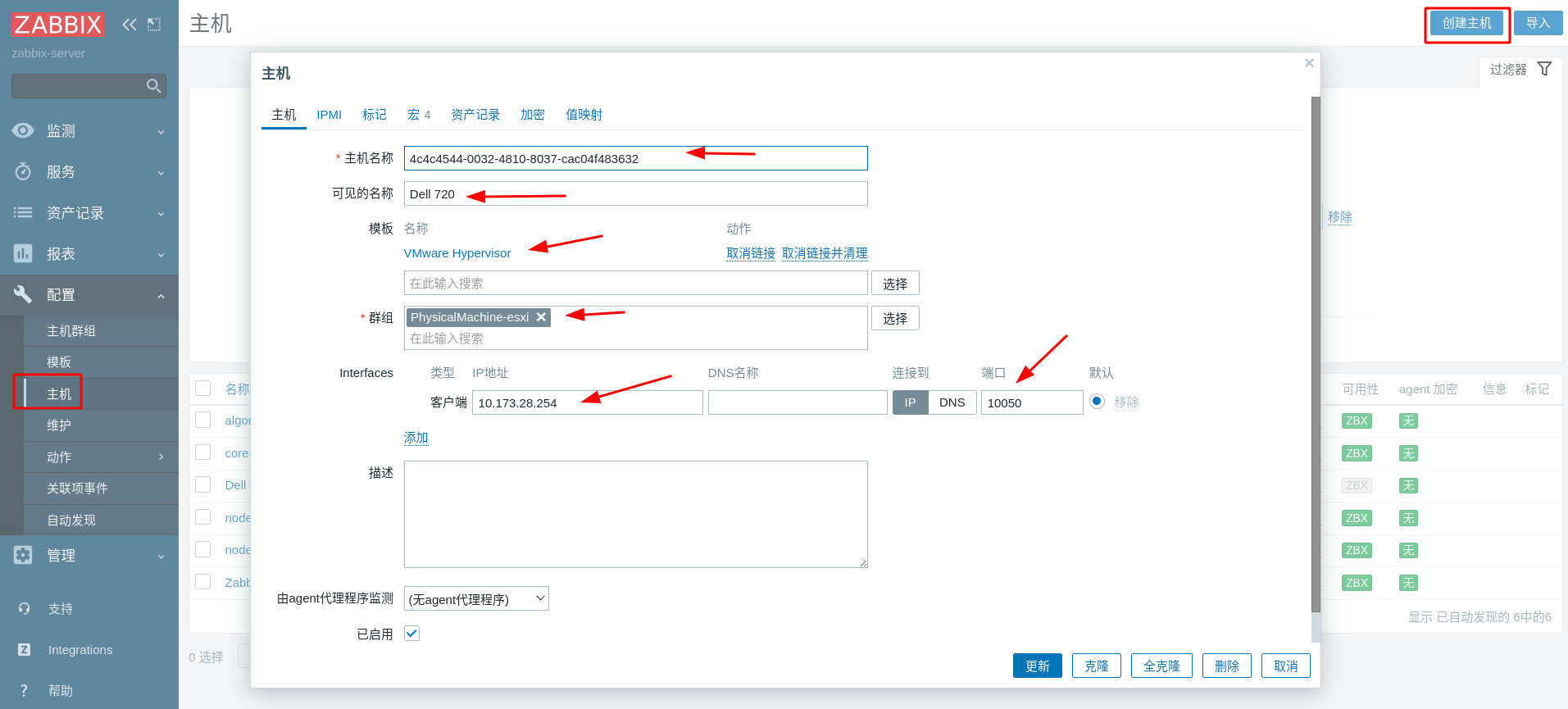Open the 加密 tab
The width and height of the screenshot is (1568, 709).
(x=533, y=115)
